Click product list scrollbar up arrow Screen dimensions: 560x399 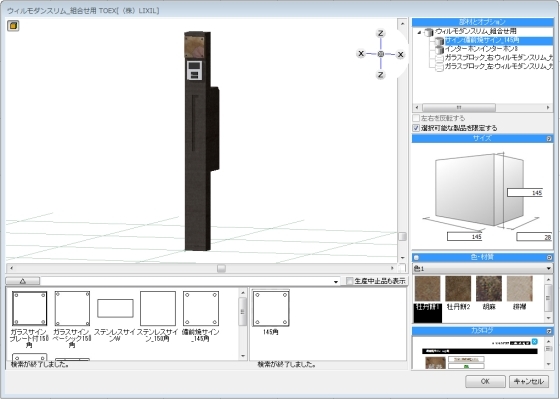click(x=243, y=293)
